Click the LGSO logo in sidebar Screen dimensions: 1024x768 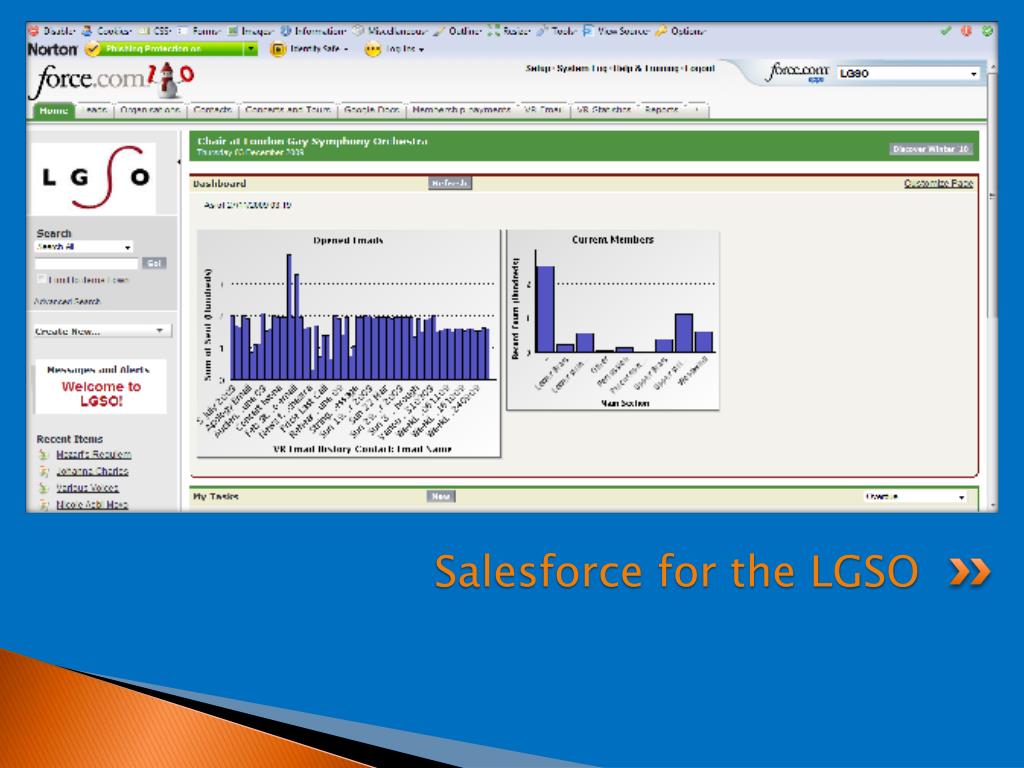(x=94, y=178)
